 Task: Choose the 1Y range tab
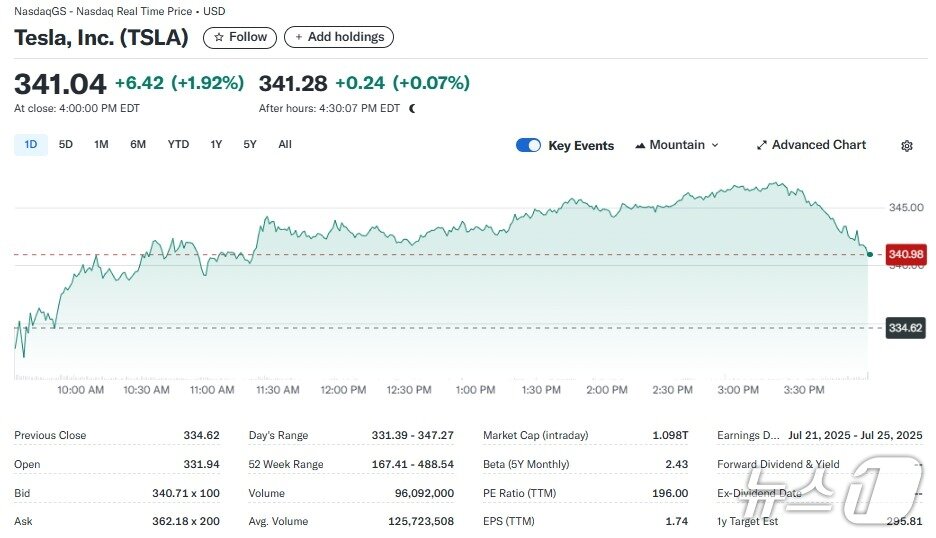(x=216, y=145)
